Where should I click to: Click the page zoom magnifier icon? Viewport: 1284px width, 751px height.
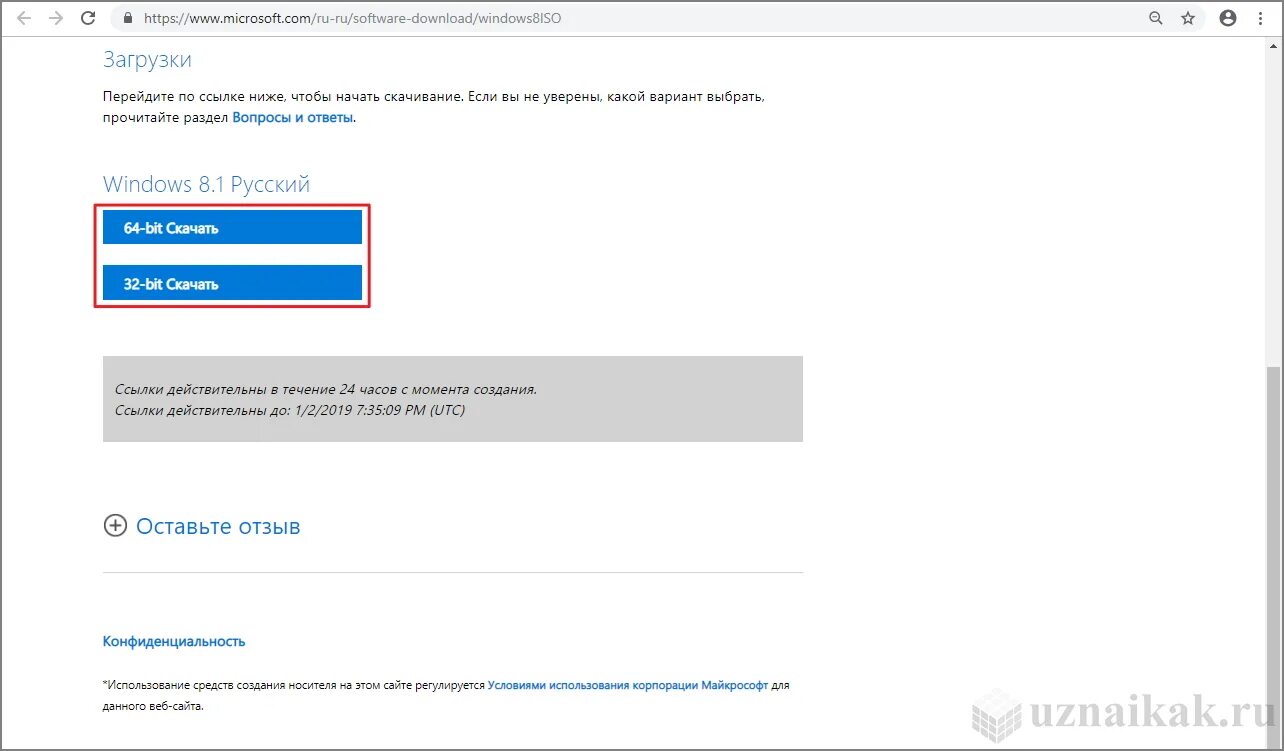1155,17
